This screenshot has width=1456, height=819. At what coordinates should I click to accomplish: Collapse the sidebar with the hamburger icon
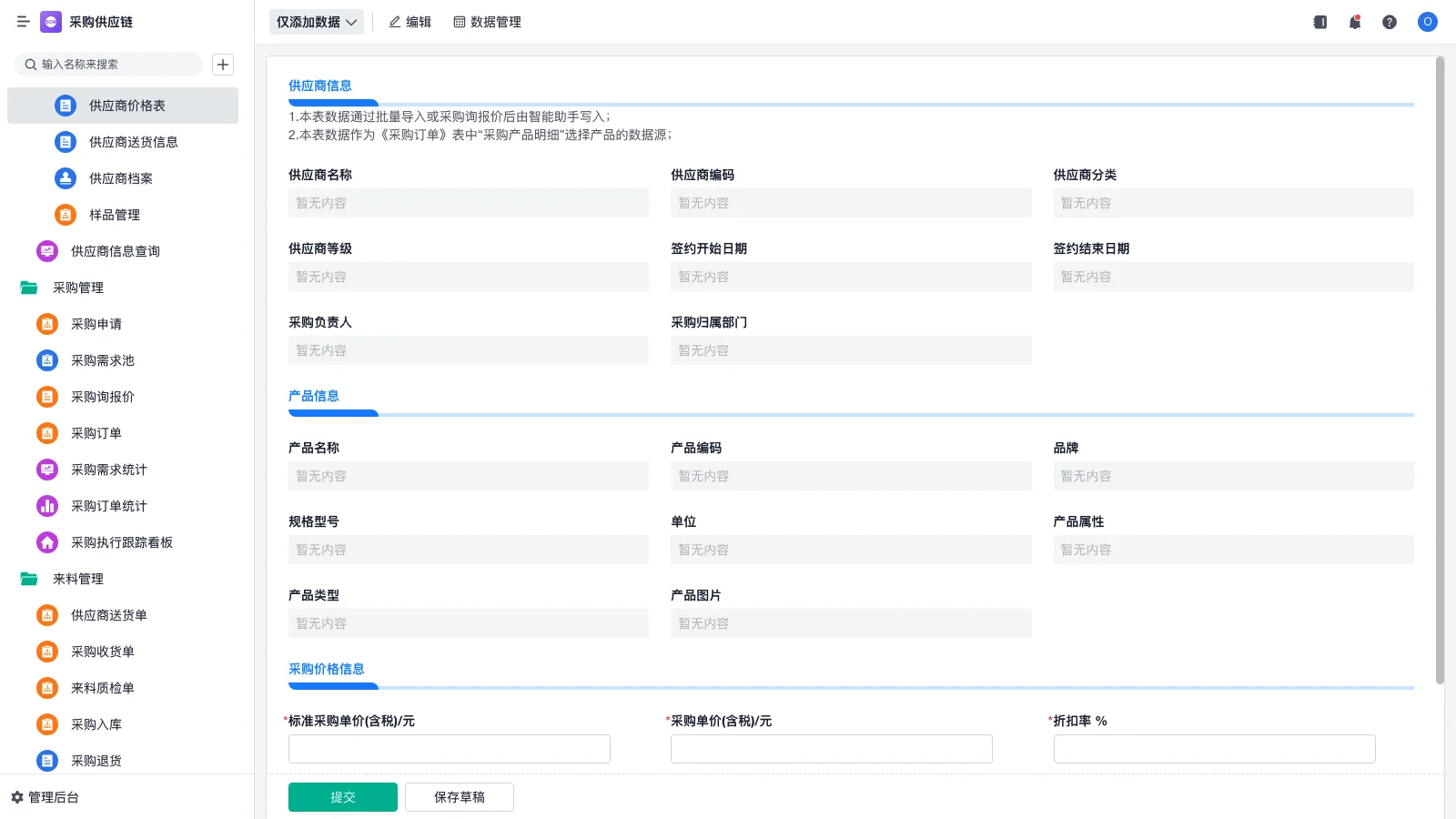click(x=23, y=22)
